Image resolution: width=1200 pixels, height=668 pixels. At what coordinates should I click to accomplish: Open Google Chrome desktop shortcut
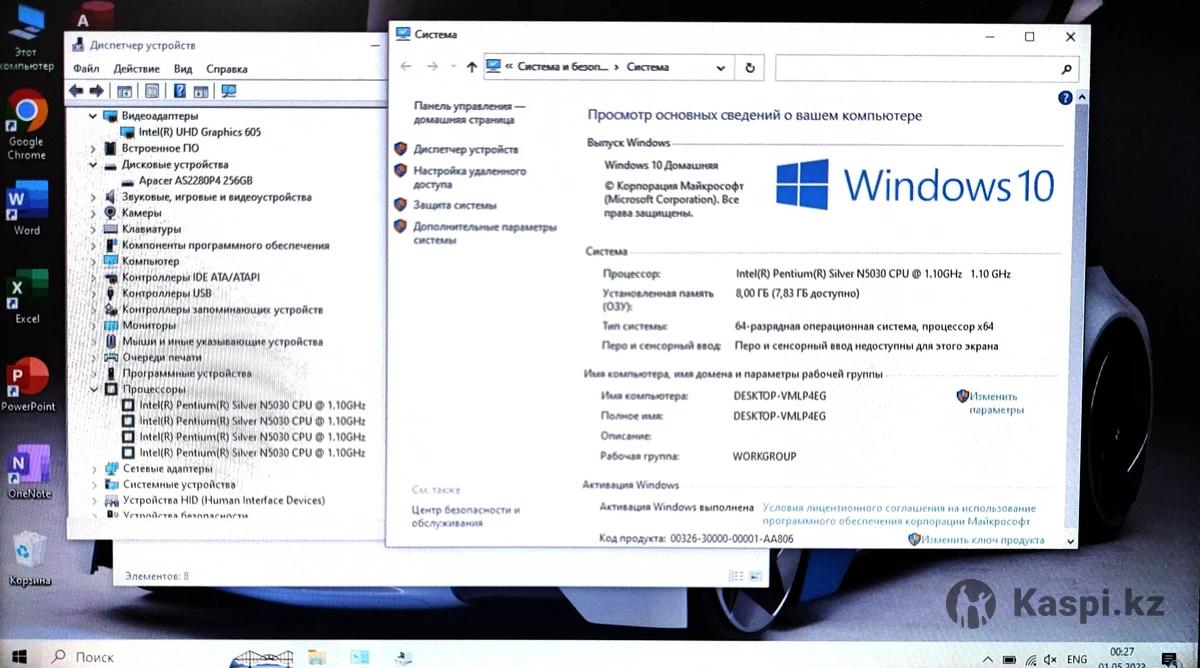click(26, 124)
